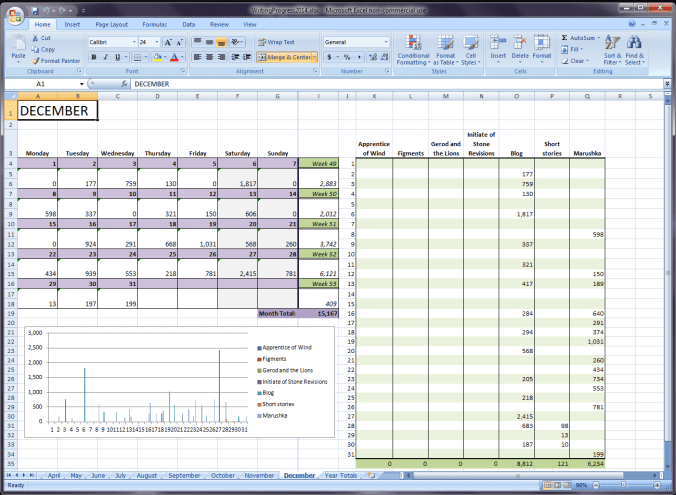This screenshot has height=495, width=676.
Task: Click the Percent Style icon
Action: (347, 57)
